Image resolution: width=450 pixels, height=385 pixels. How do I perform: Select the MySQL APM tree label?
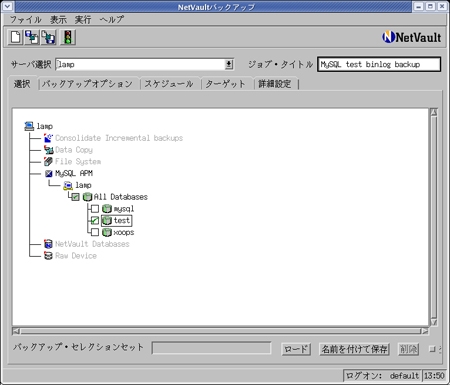tap(74, 173)
